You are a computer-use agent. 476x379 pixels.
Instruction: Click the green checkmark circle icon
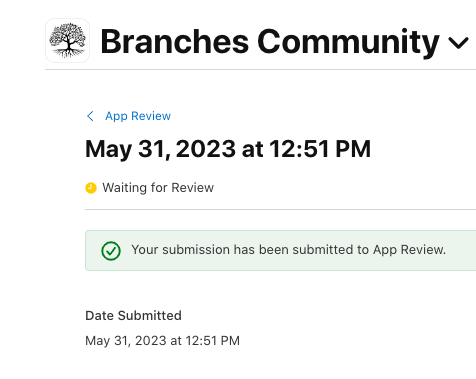(111, 251)
